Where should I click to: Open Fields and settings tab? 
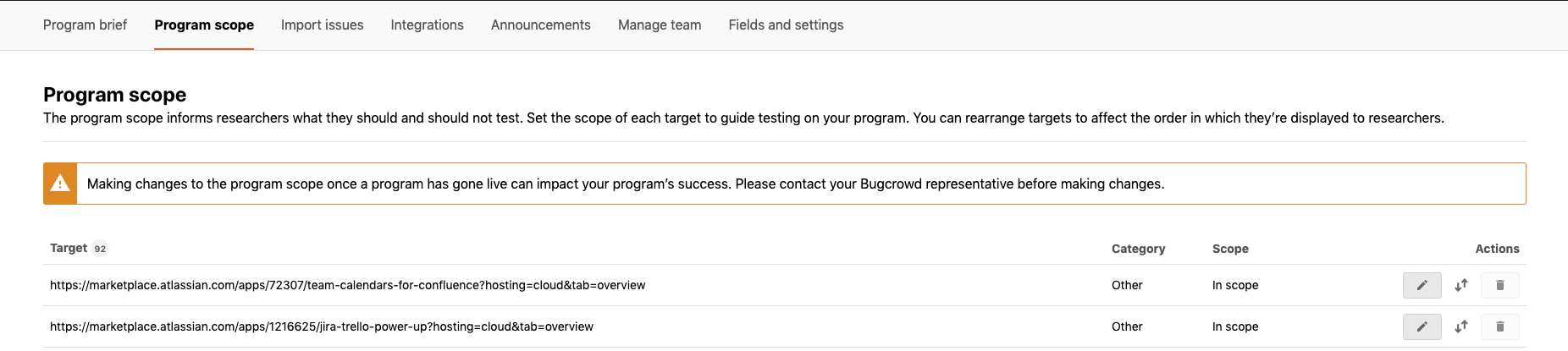(x=786, y=25)
